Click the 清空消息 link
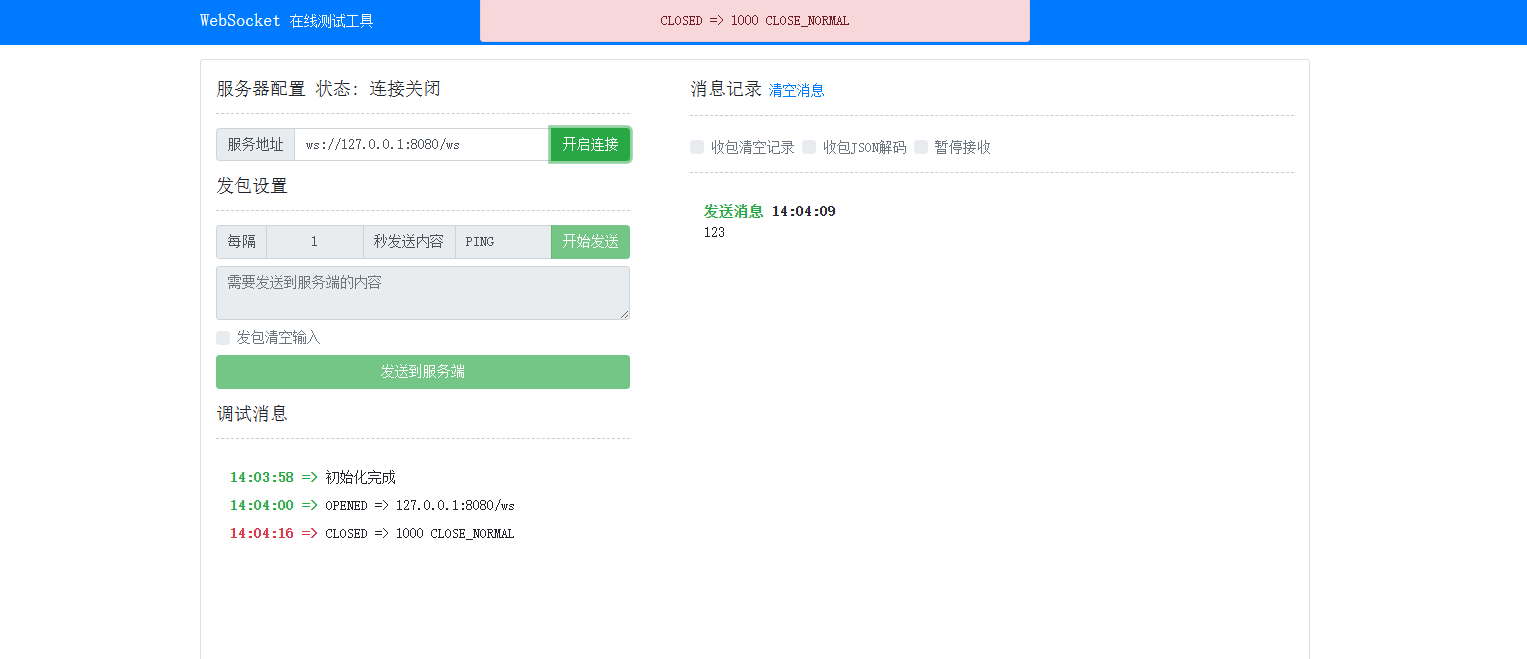This screenshot has width=1527, height=659. (796, 90)
